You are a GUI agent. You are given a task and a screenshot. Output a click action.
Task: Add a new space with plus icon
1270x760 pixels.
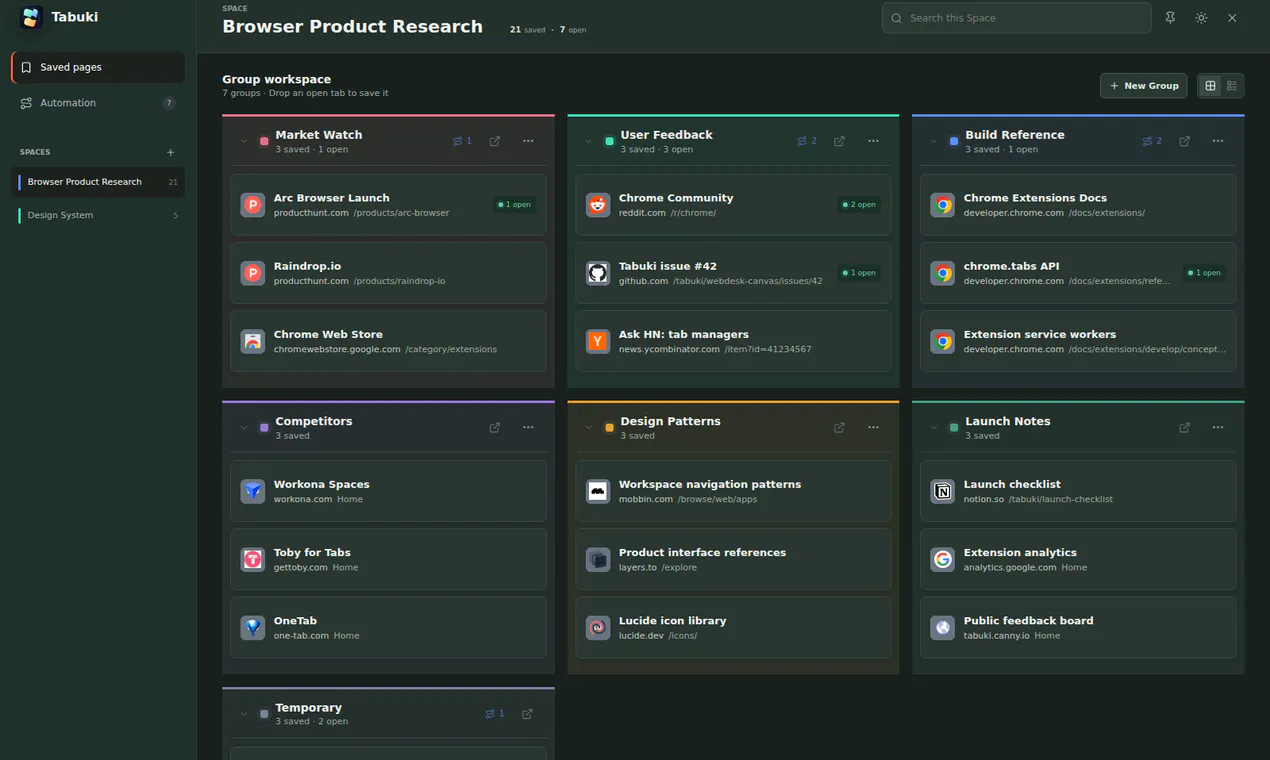(170, 152)
